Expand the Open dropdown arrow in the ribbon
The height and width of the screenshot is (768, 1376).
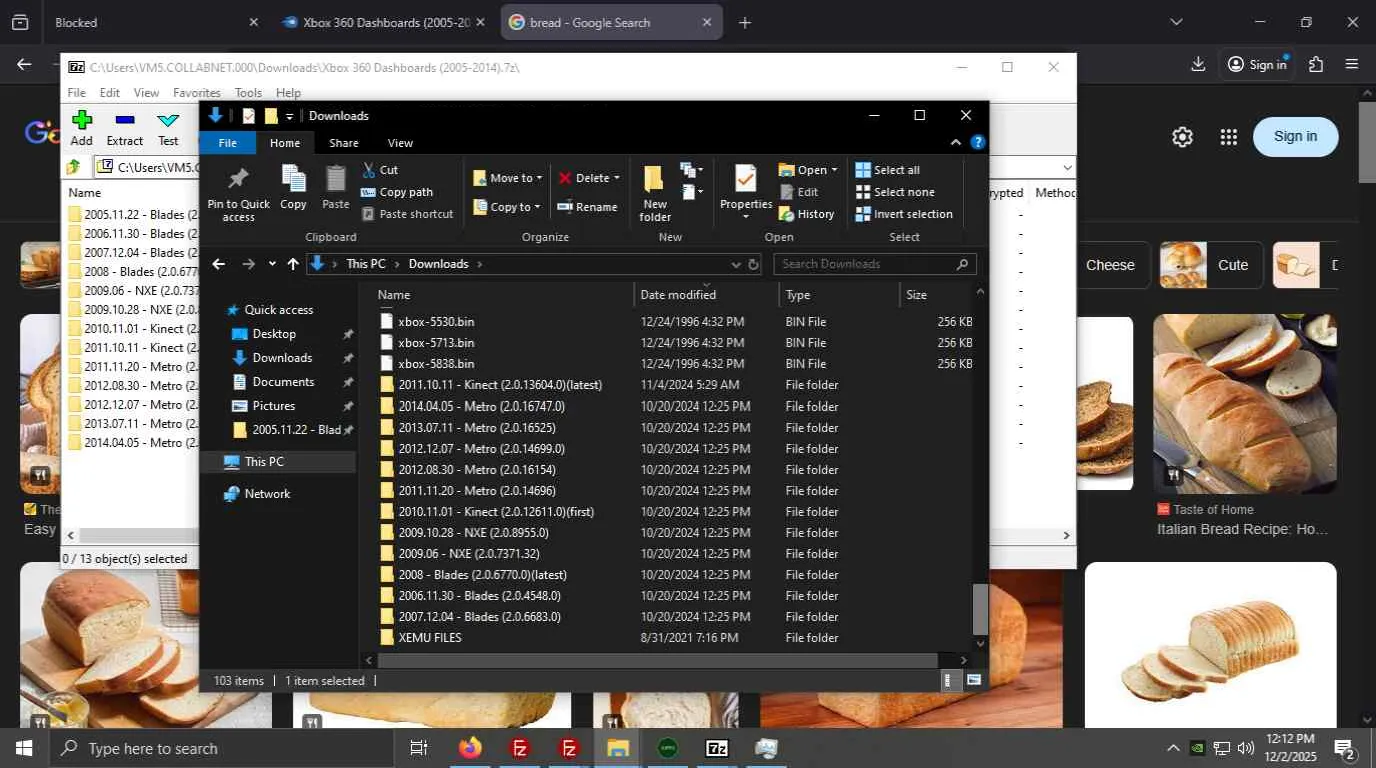834,170
